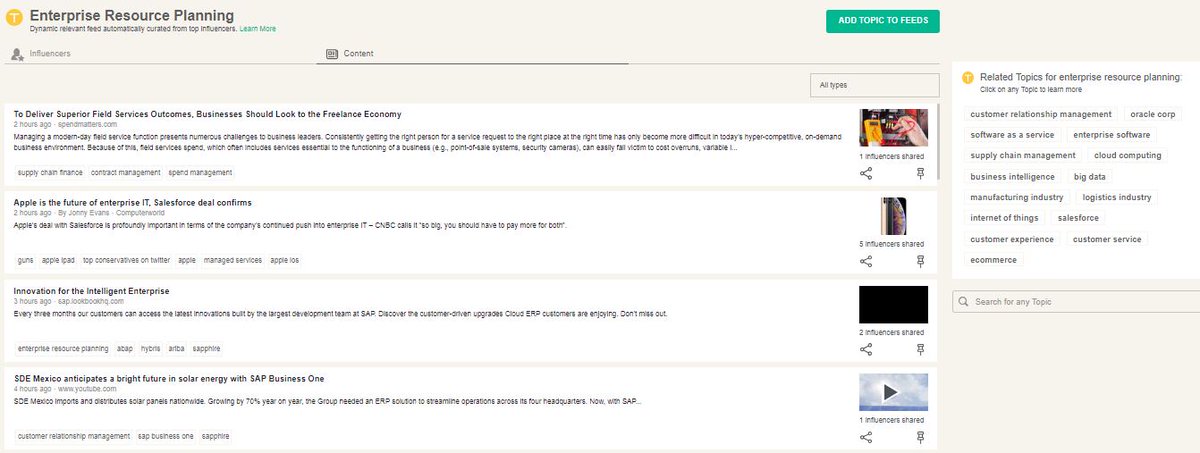Pin the Freelance Economy article
The height and width of the screenshot is (453, 1200).
921,174
